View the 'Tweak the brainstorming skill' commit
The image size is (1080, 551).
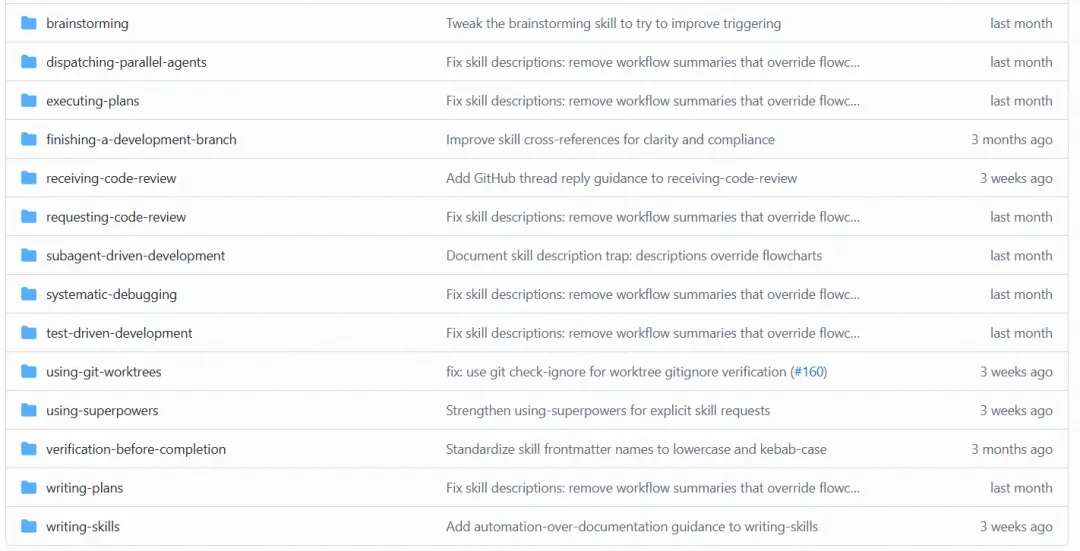pos(613,23)
